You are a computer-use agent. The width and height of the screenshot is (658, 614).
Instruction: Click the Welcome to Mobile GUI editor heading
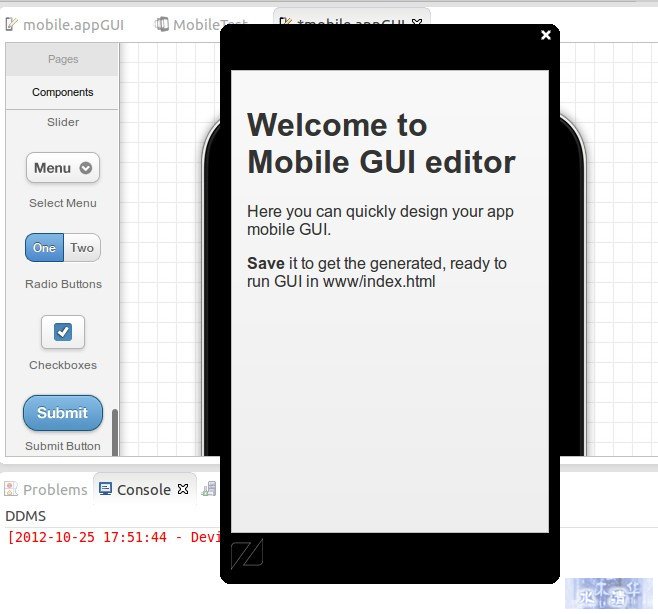click(x=381, y=144)
